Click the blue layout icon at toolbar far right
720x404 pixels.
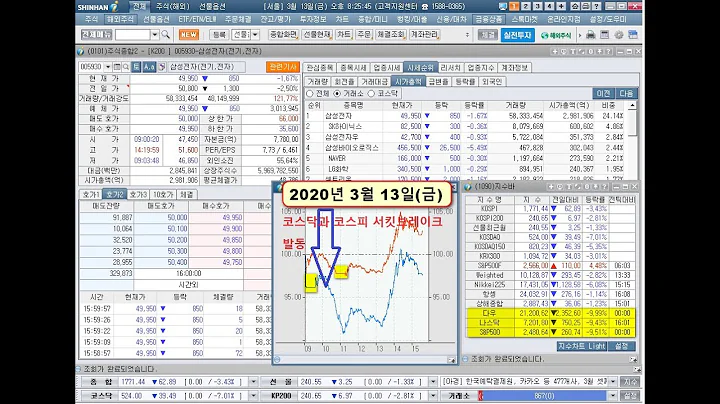pyautogui.click(x=633, y=35)
